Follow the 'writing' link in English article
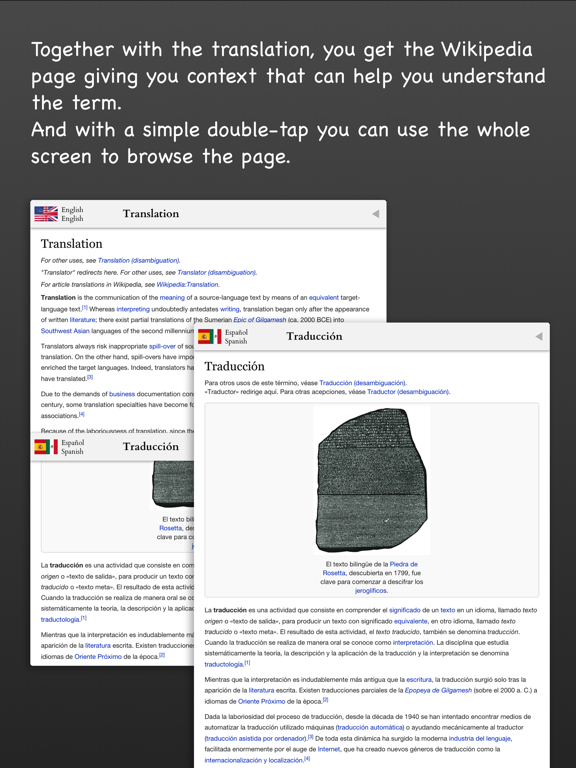 coord(230,309)
